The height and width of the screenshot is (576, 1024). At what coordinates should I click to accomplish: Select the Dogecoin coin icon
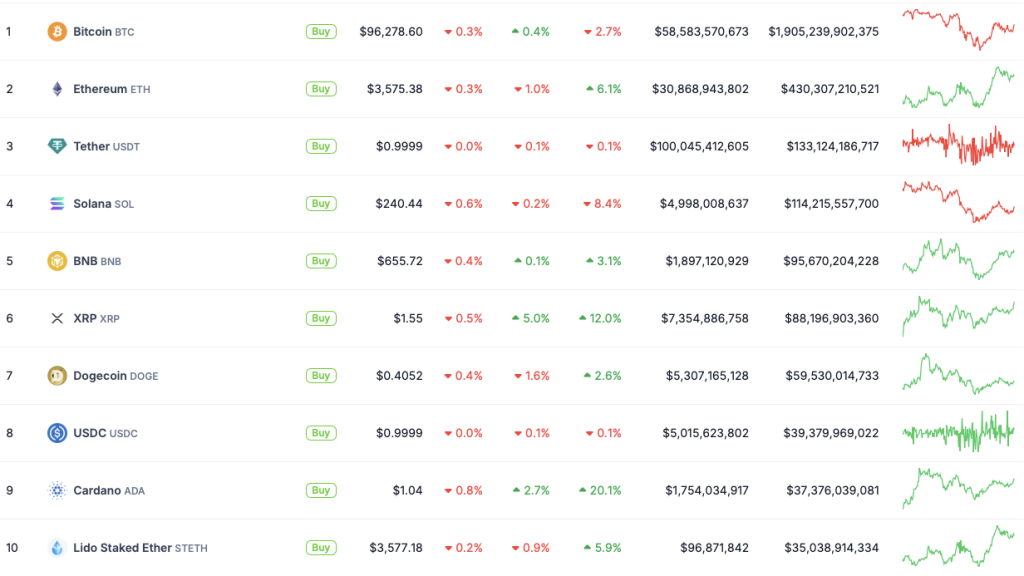[x=56, y=376]
